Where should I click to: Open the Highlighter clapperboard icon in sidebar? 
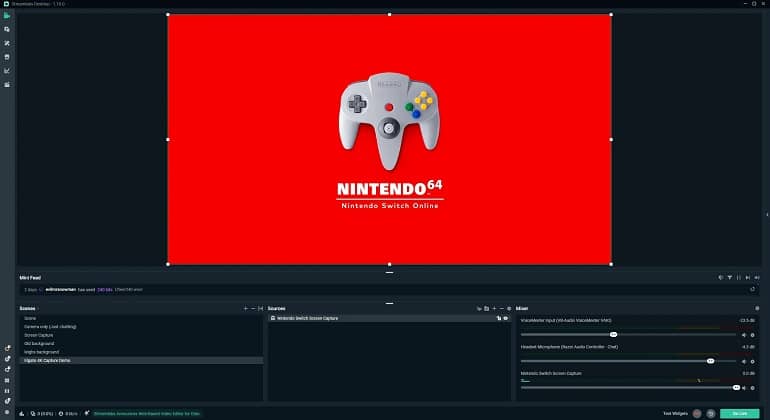(x=7, y=84)
